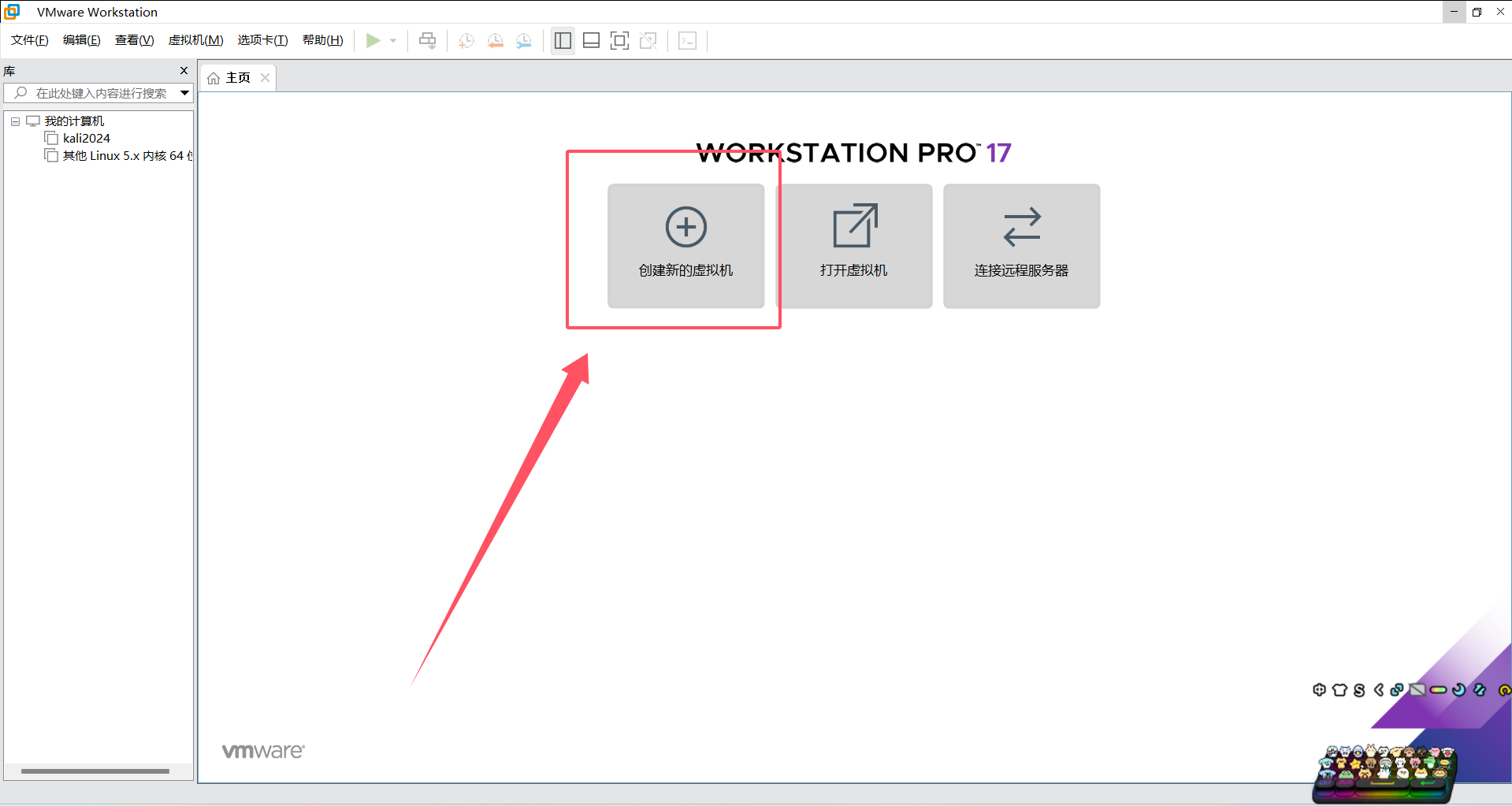The image size is (1512, 806).
Task: Collapse the 我的计算机 tree node
Action: (15, 121)
